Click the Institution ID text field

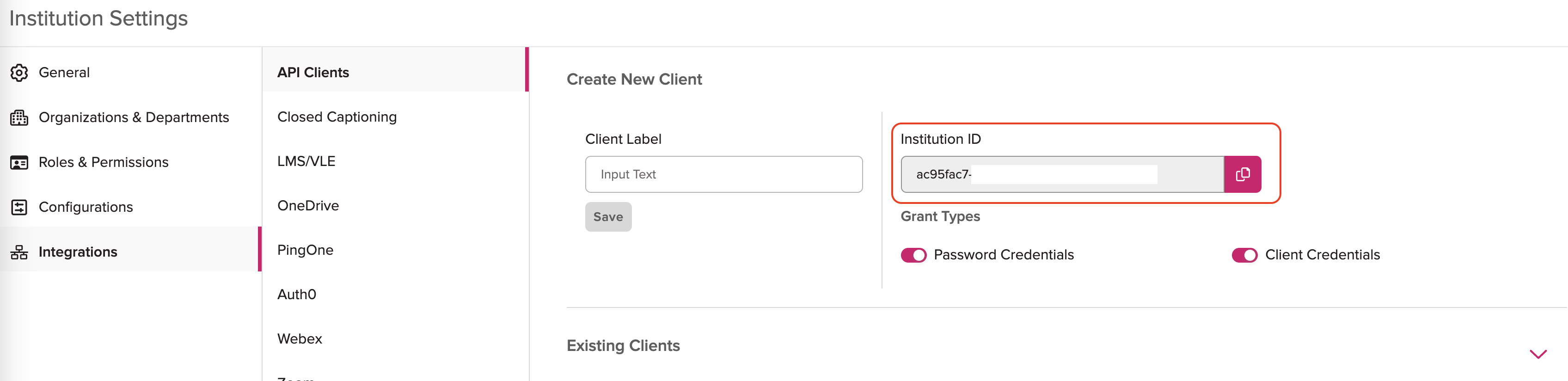tap(1061, 175)
